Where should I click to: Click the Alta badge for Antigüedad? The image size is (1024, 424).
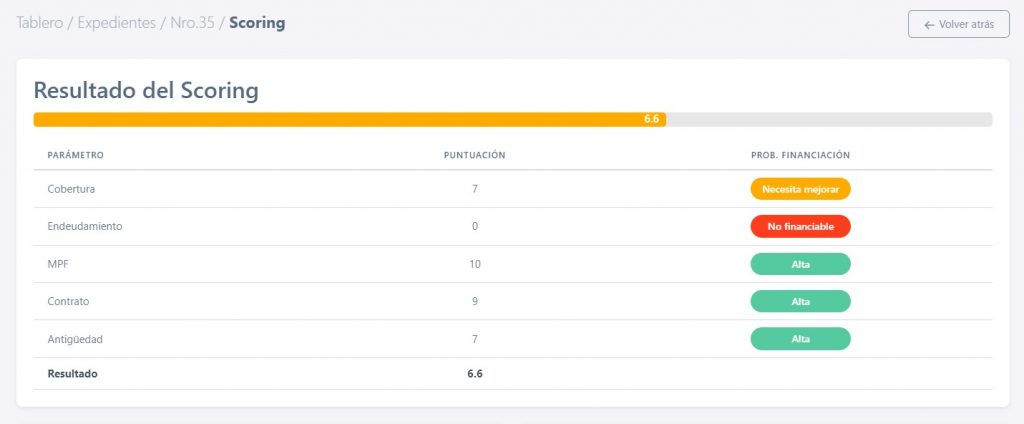(x=800, y=339)
